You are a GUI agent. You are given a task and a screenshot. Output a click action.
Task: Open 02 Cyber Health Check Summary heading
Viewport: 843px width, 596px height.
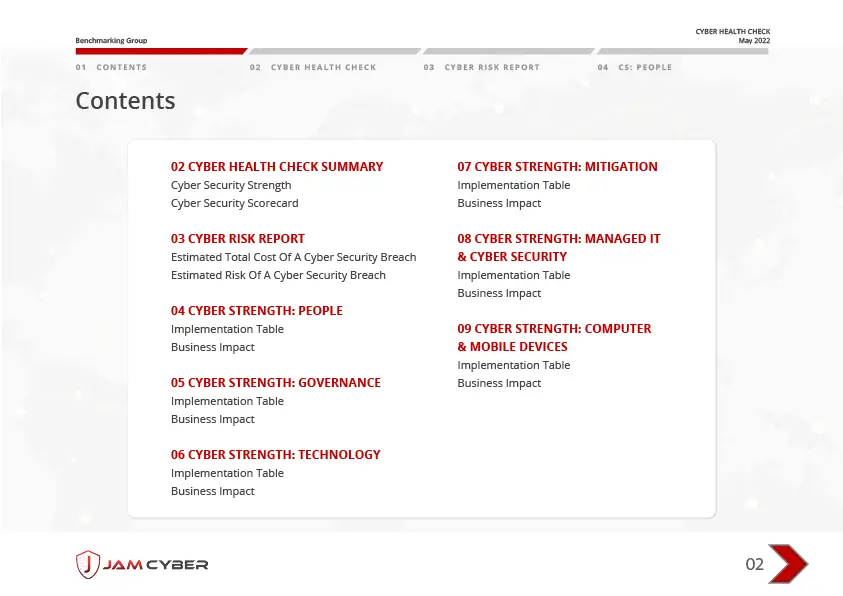tap(277, 167)
